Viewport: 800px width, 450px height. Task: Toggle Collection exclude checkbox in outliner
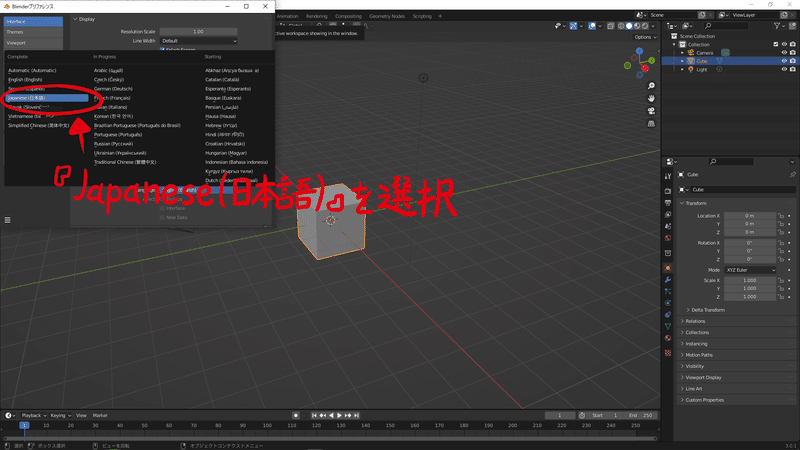coord(776,45)
